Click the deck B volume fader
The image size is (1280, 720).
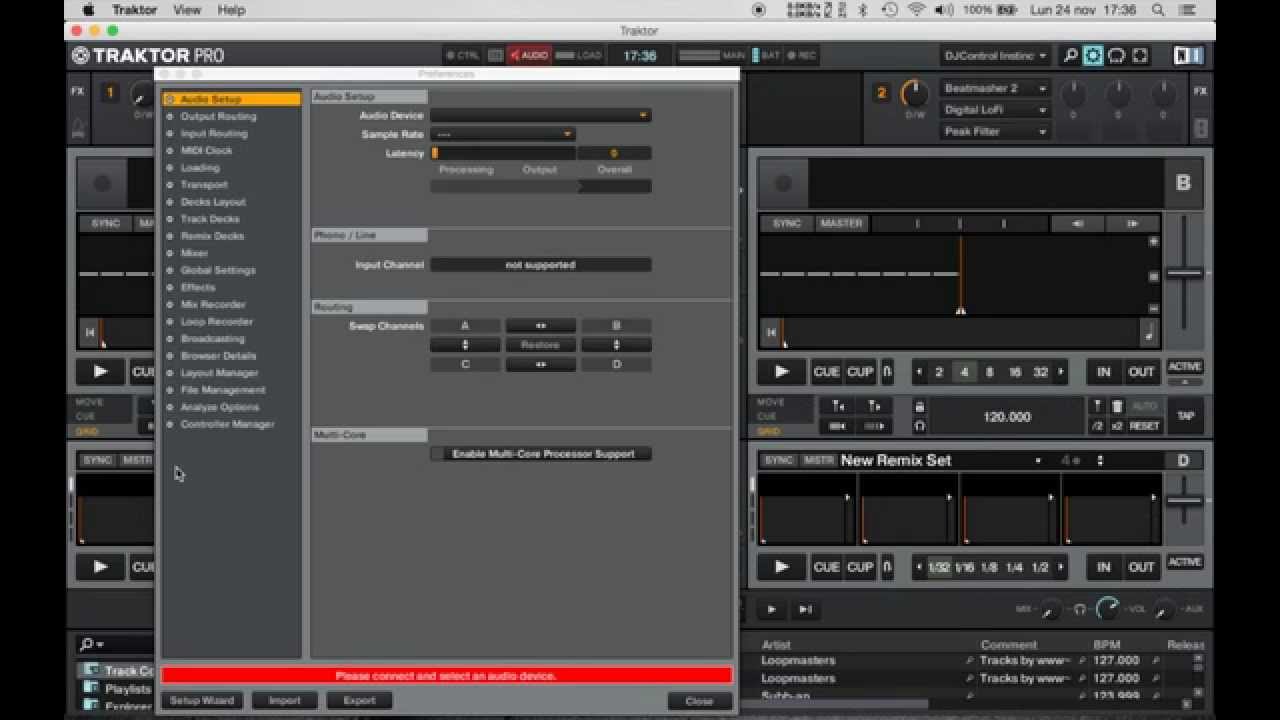(1184, 274)
